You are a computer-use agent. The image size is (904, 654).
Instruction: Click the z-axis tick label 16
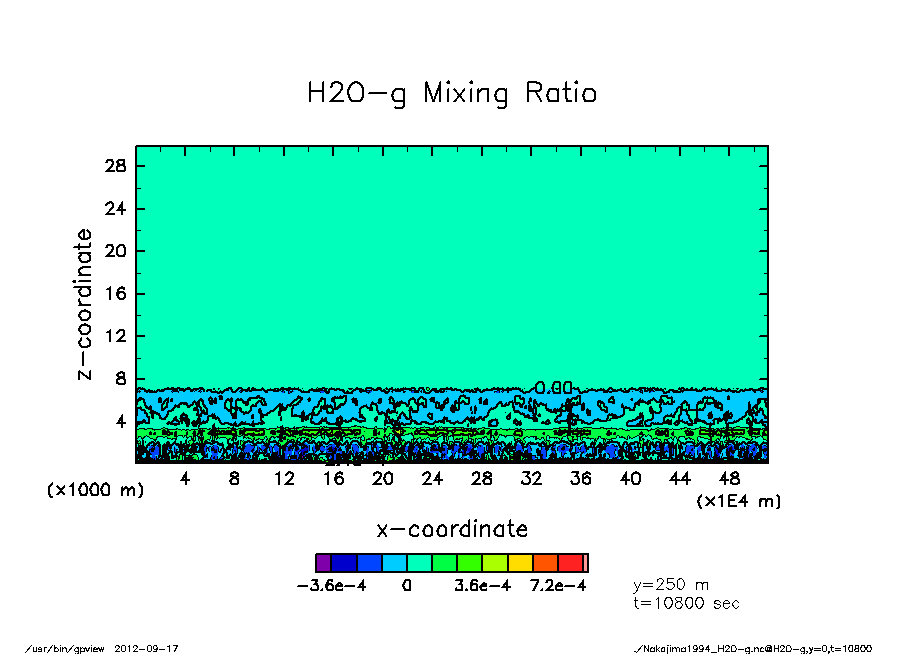(x=115, y=294)
